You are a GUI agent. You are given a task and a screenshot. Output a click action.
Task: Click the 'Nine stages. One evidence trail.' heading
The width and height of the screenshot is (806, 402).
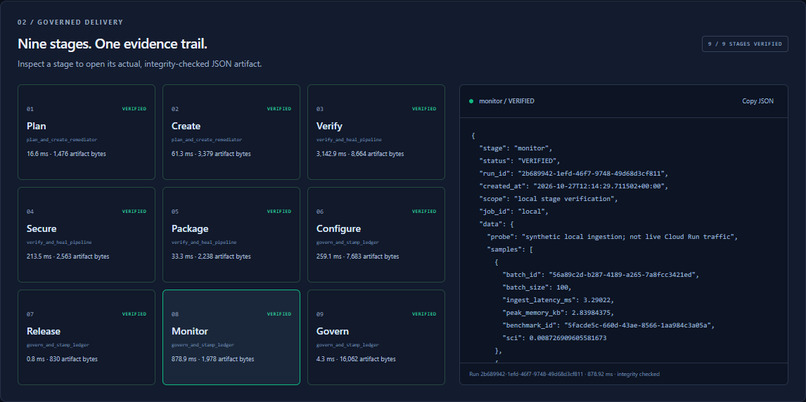point(113,44)
